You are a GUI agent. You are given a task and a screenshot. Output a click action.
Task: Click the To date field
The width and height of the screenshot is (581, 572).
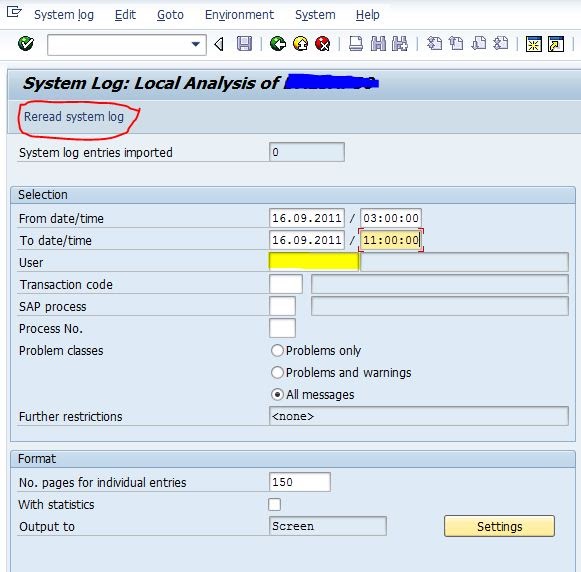[307, 240]
